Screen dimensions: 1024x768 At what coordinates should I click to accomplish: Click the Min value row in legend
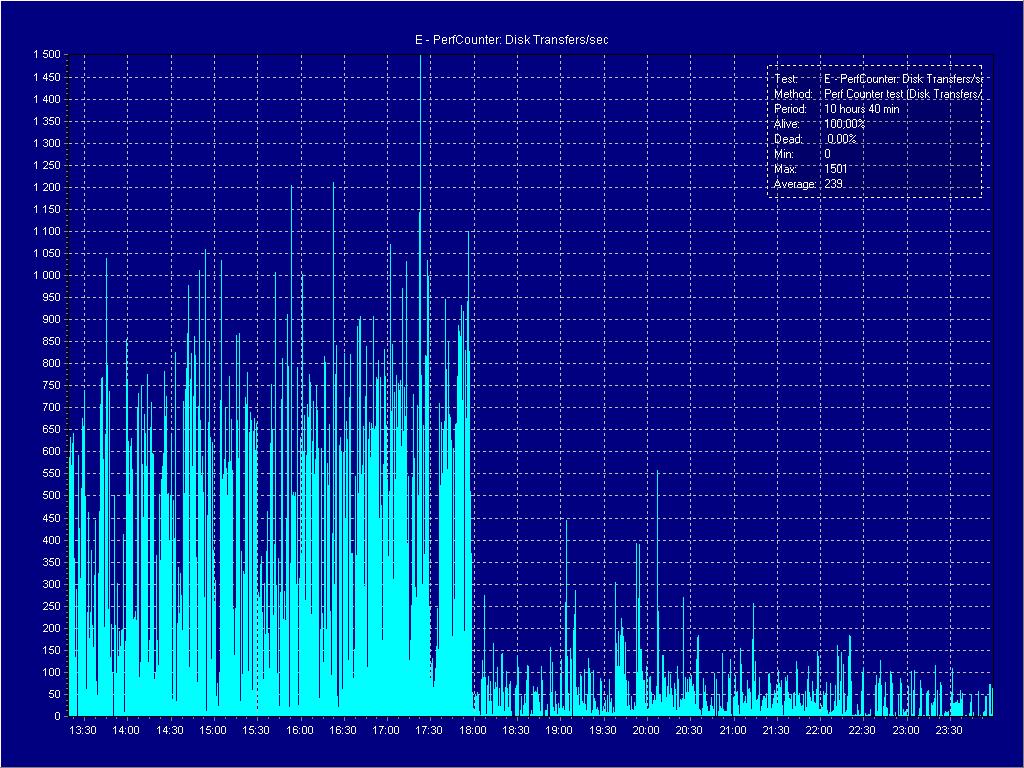802,154
